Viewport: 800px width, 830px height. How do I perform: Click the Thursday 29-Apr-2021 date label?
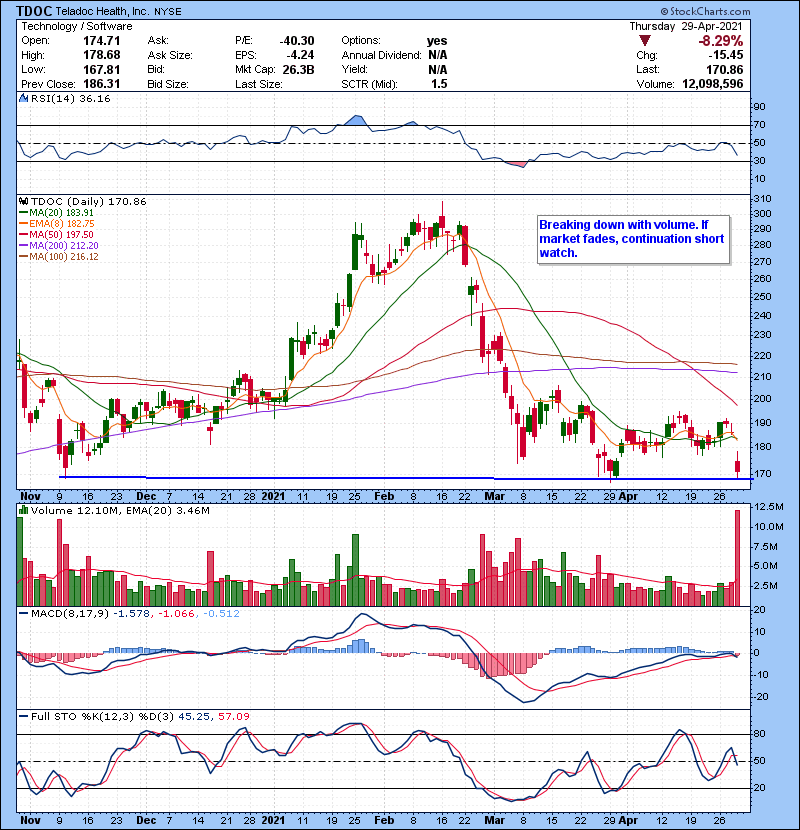[686, 26]
